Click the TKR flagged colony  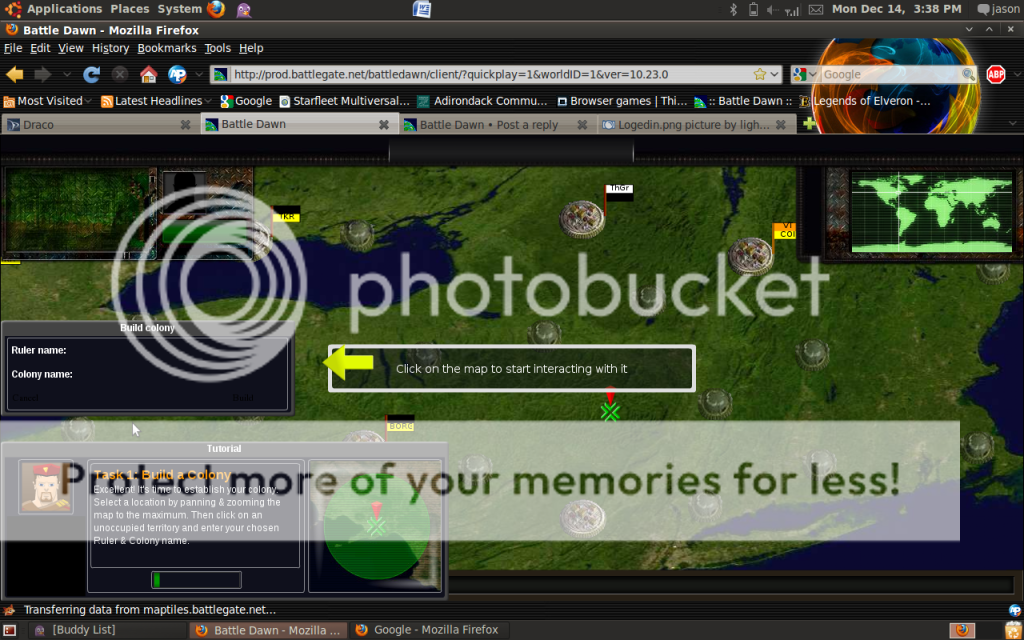click(x=264, y=236)
